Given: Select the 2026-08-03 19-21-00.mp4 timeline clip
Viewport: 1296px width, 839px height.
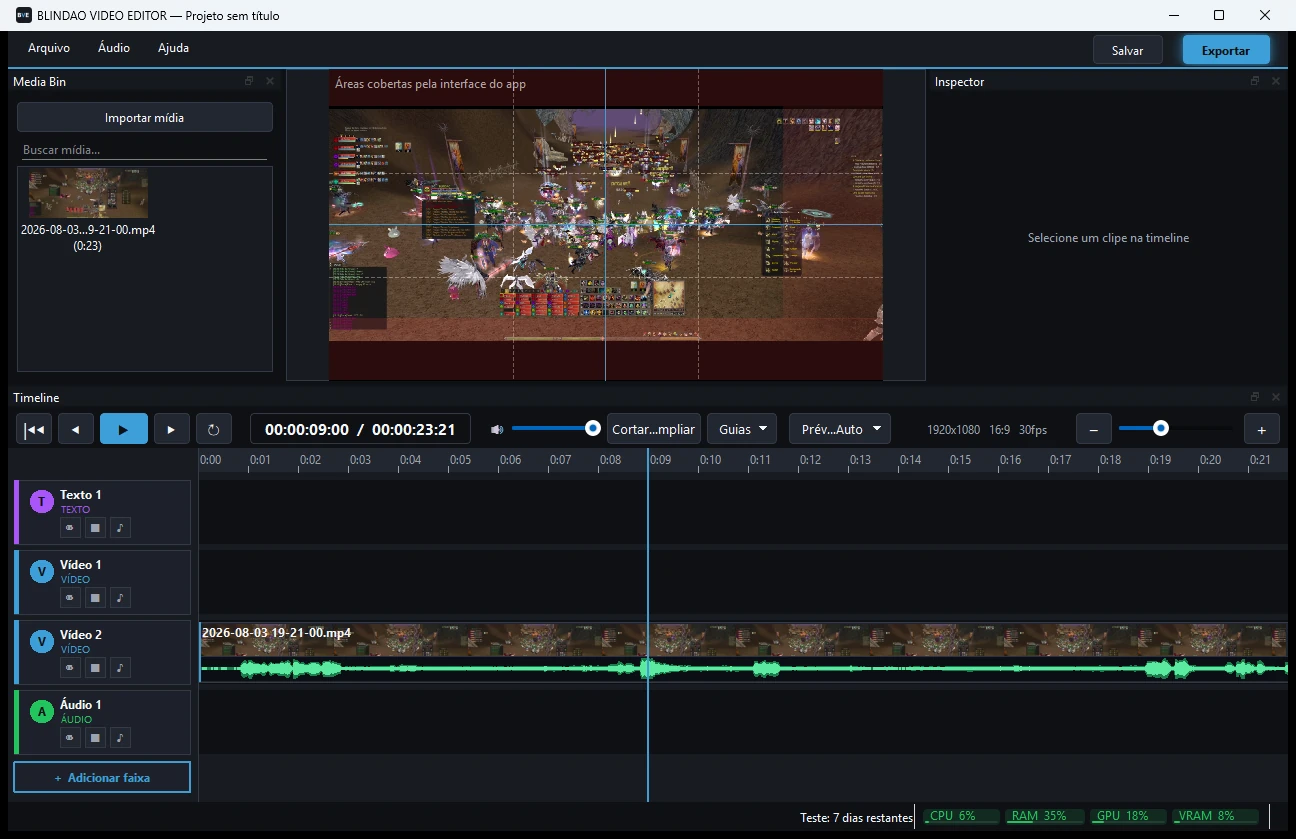Looking at the screenshot, I should tap(743, 652).
